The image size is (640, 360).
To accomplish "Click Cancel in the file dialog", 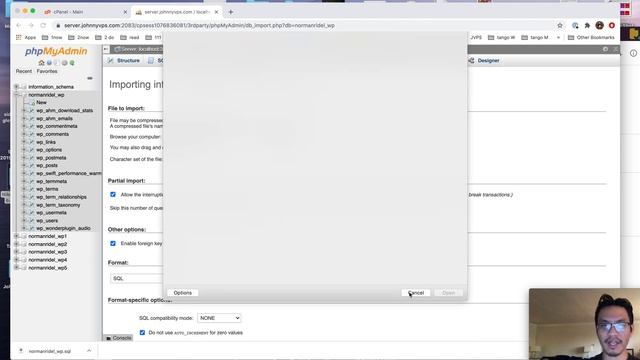I will pyautogui.click(x=416, y=293).
